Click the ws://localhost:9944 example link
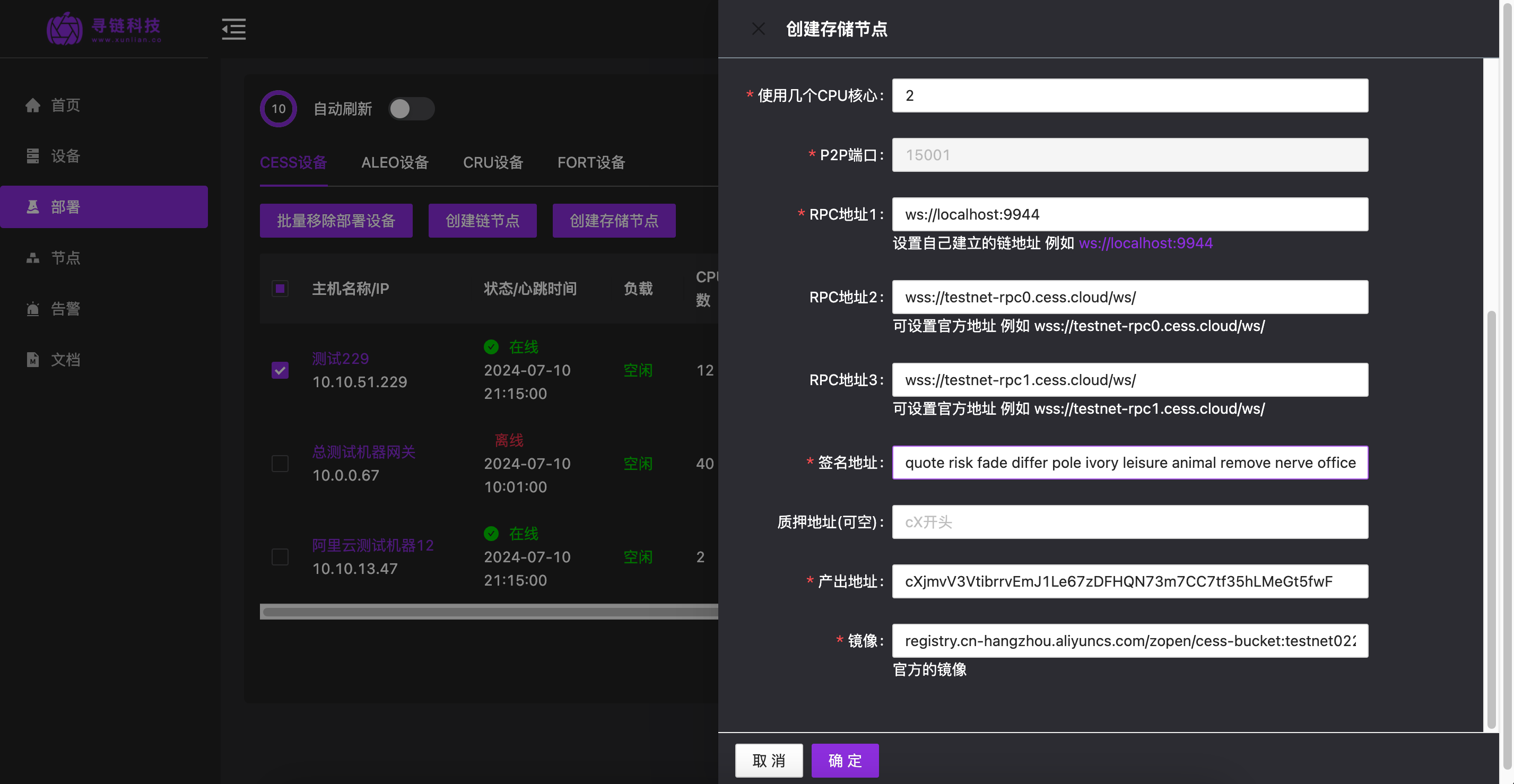This screenshot has height=784, width=1514. point(1145,243)
